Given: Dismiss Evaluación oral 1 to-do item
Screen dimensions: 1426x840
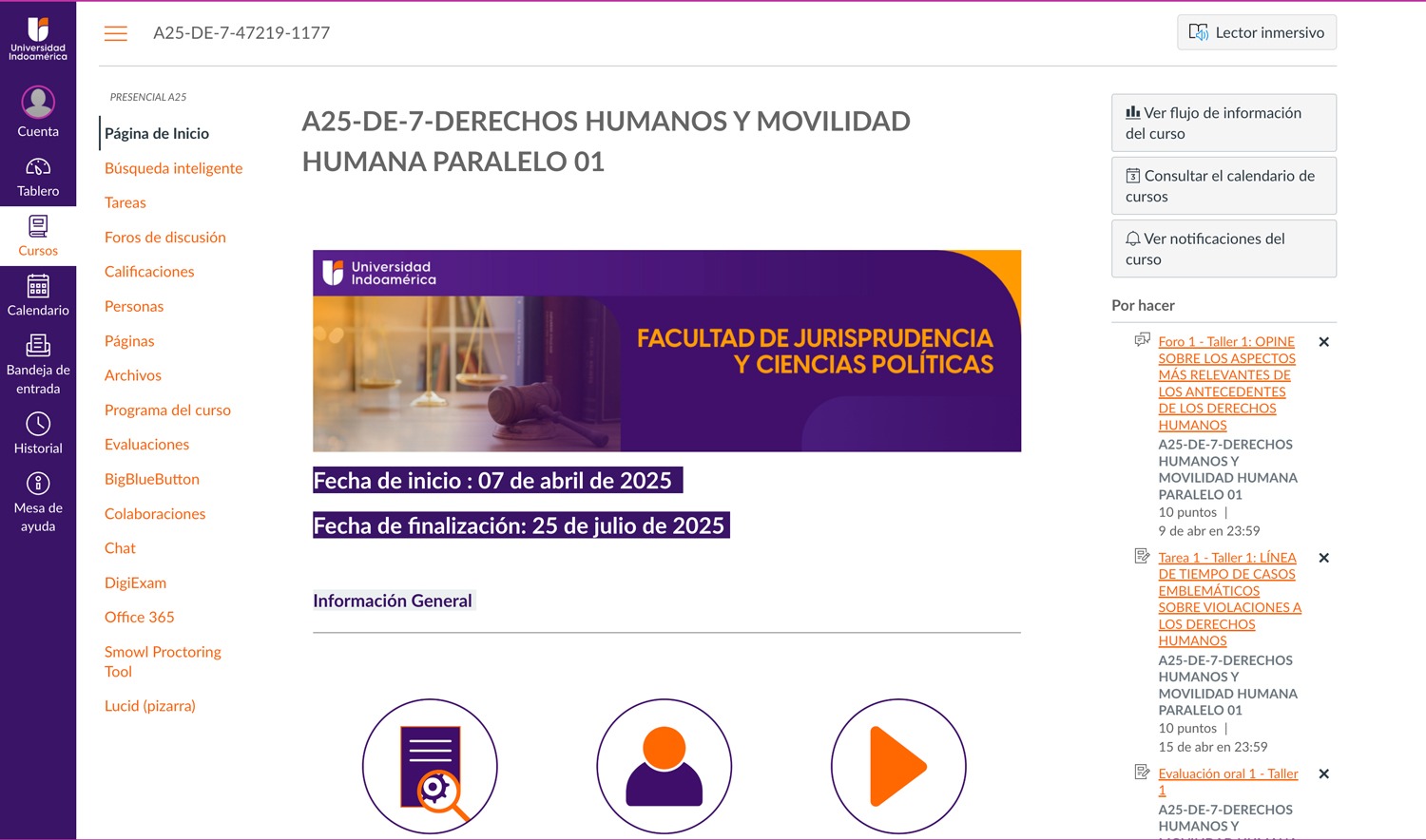Looking at the screenshot, I should pyautogui.click(x=1323, y=774).
